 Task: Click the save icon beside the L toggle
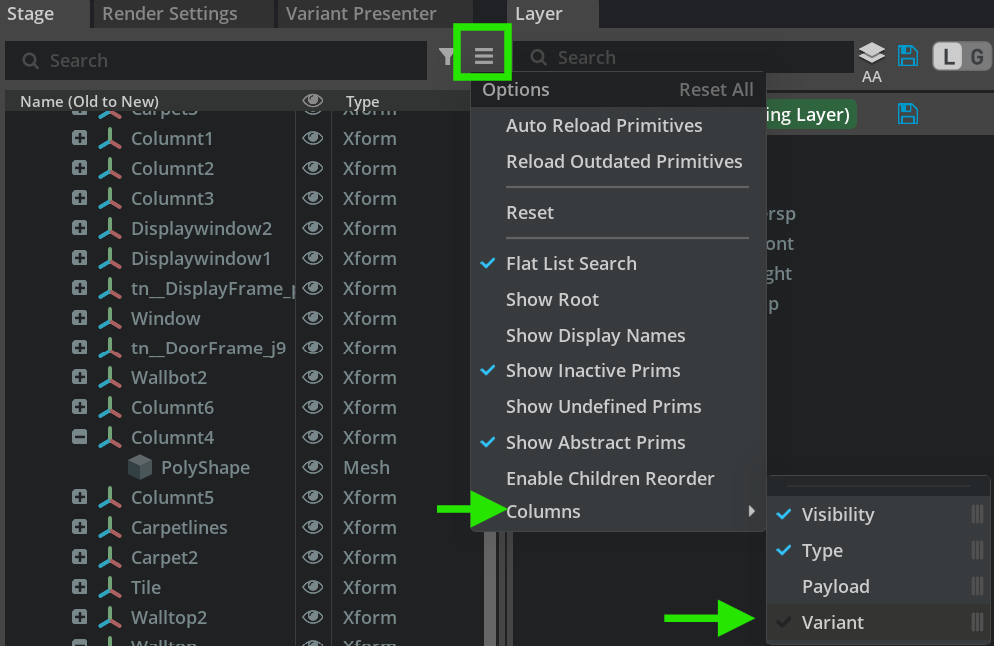pos(907,56)
